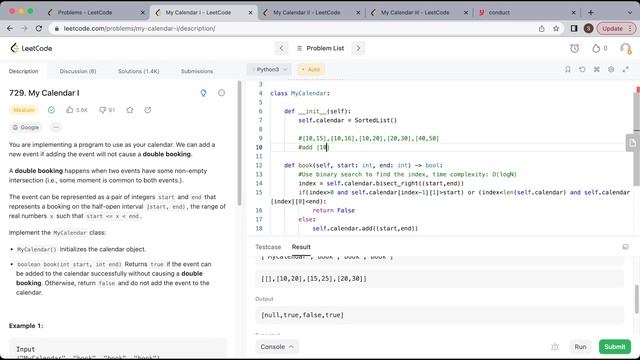640x360 pixels.
Task: Like the problem thumbs up icon
Action: [70, 110]
